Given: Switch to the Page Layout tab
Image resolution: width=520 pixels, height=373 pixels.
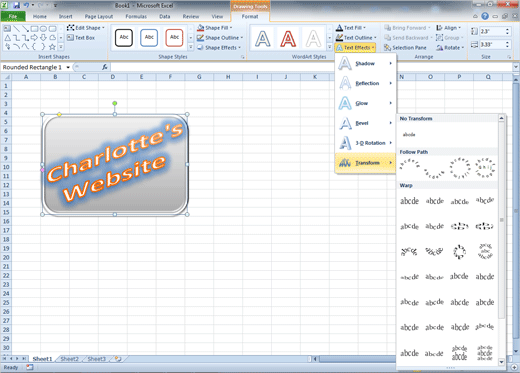Looking at the screenshot, I should pyautogui.click(x=99, y=16).
